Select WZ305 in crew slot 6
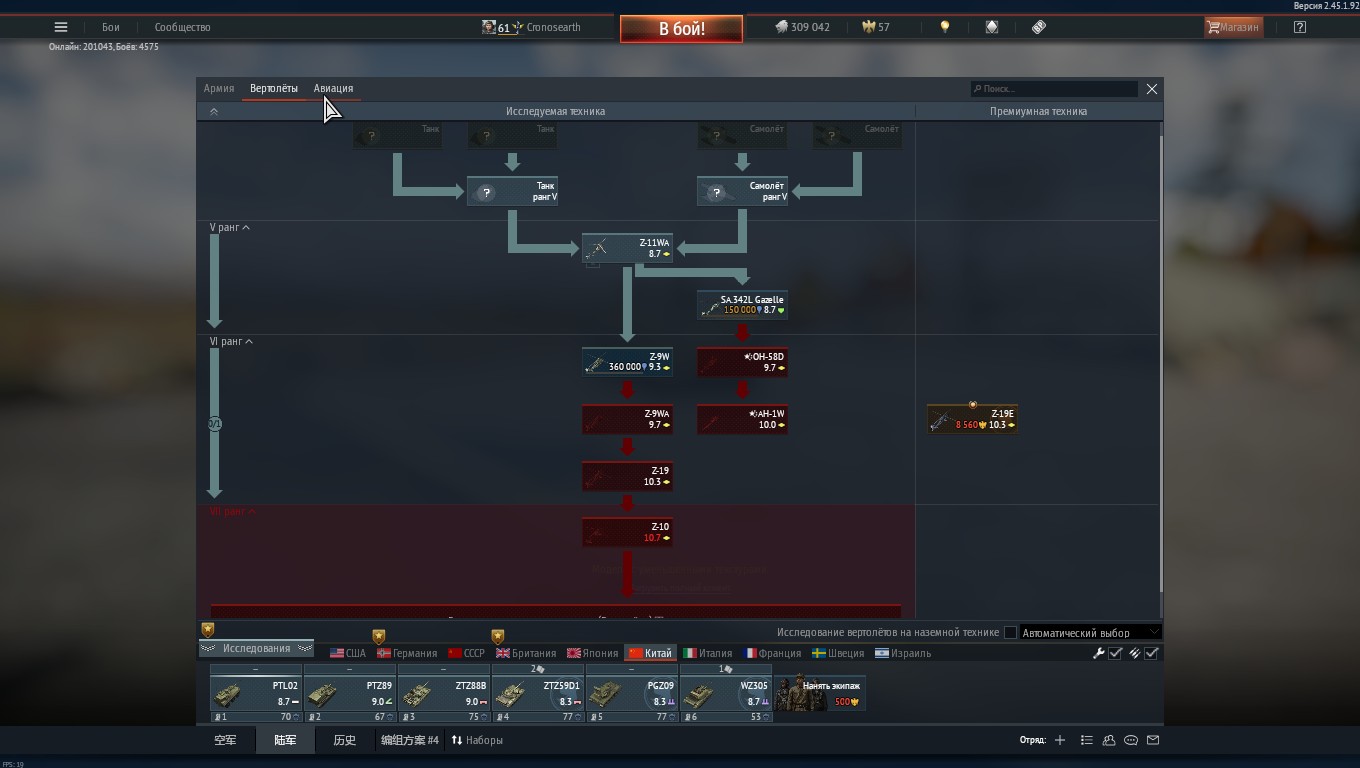Screen dimensions: 1360x768 [x=726, y=694]
